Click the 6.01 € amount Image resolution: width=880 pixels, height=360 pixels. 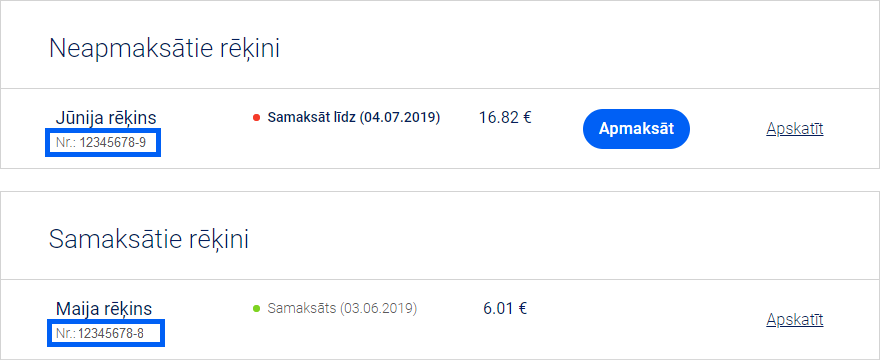click(x=505, y=308)
